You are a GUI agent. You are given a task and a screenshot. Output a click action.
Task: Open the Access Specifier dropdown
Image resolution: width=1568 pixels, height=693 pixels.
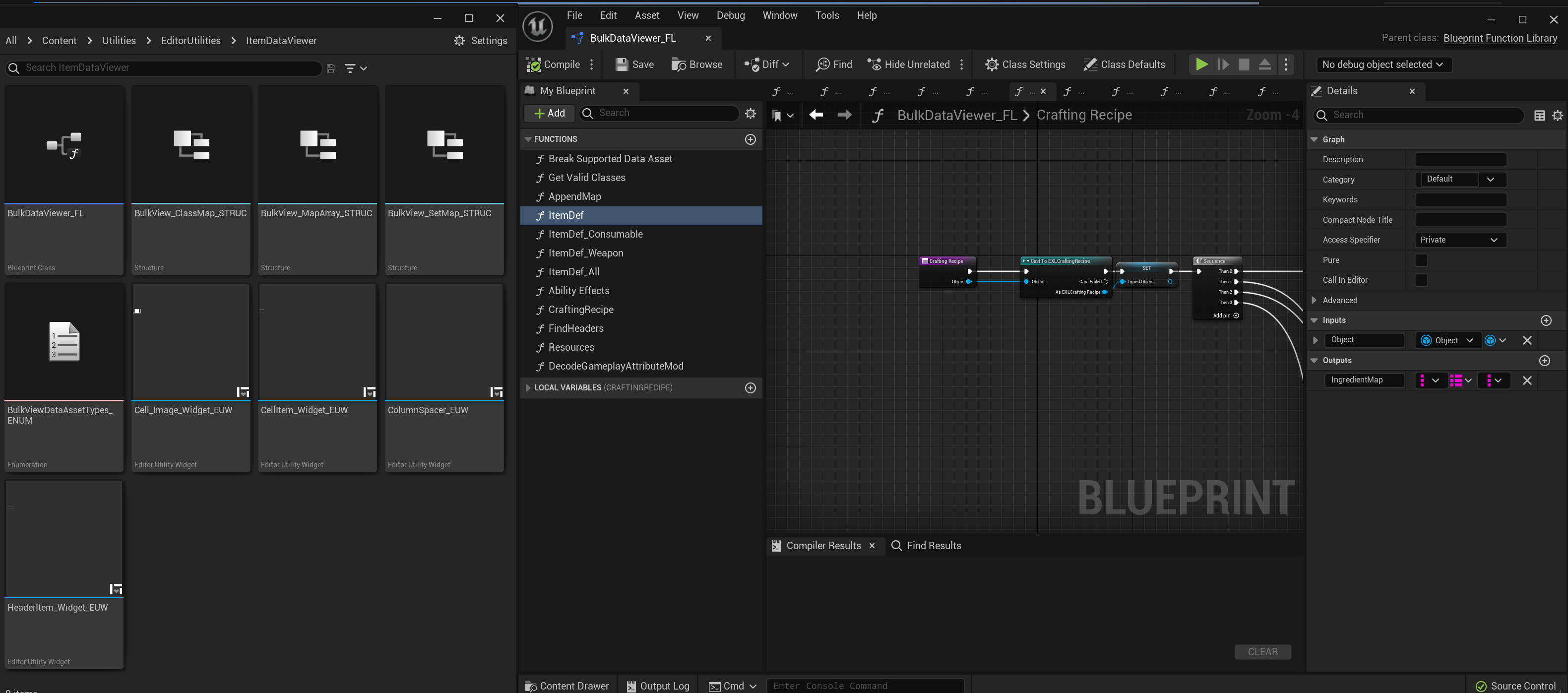(x=1459, y=240)
